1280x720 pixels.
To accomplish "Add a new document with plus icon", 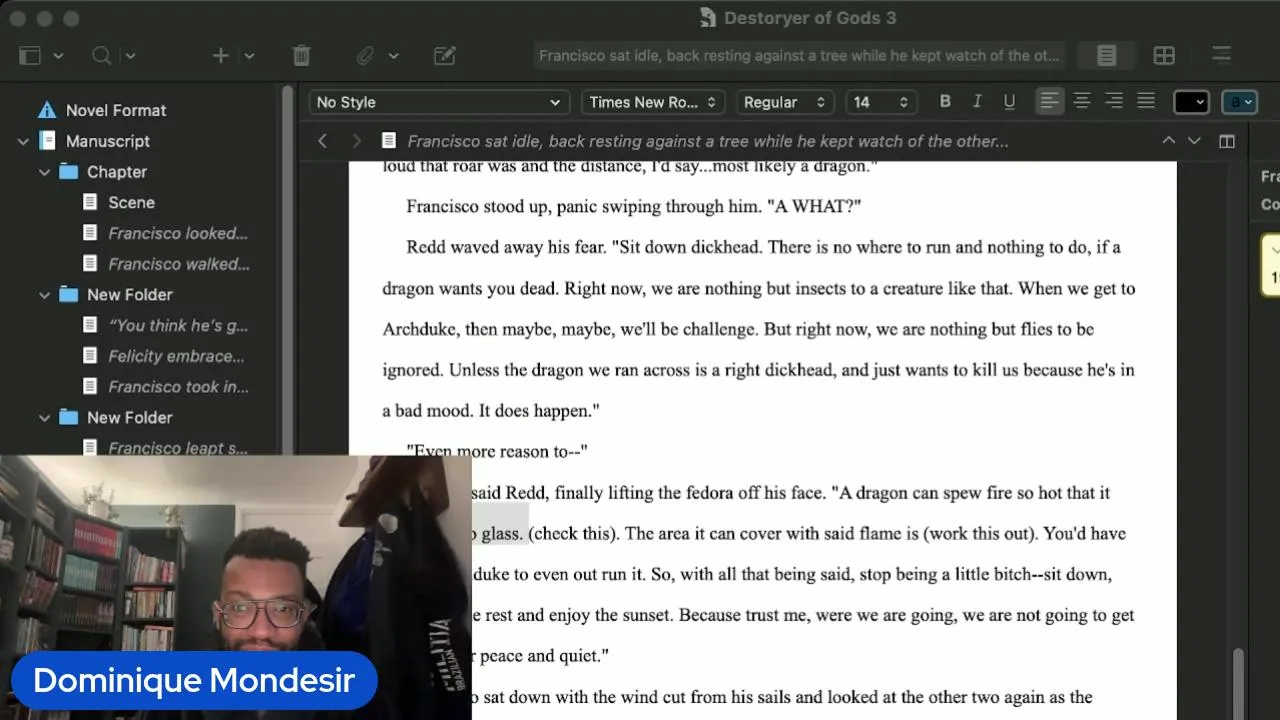I will pos(221,56).
